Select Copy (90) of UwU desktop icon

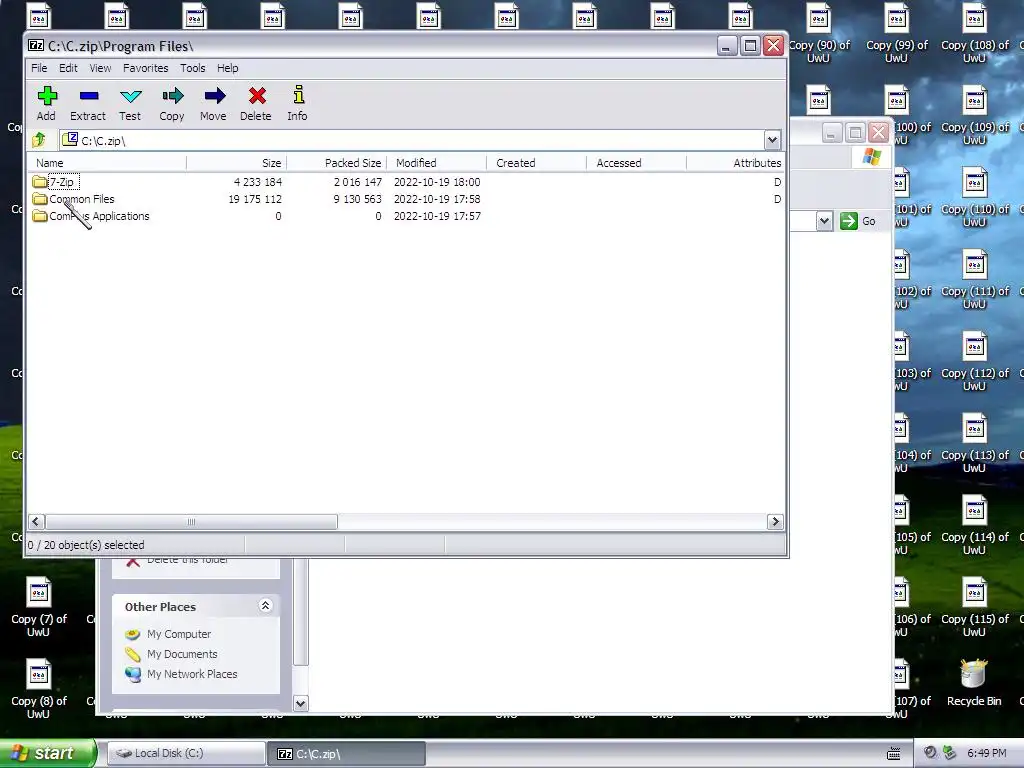coord(818,34)
